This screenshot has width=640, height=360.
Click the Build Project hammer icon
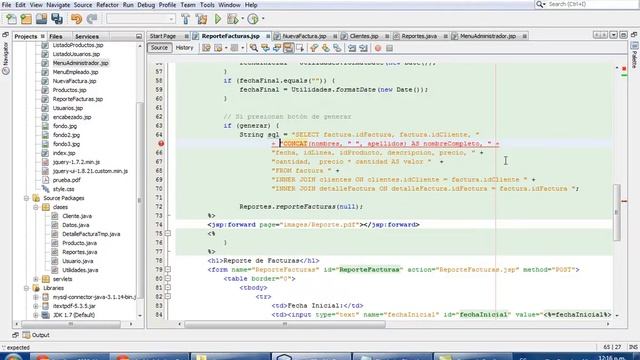coord(186,19)
